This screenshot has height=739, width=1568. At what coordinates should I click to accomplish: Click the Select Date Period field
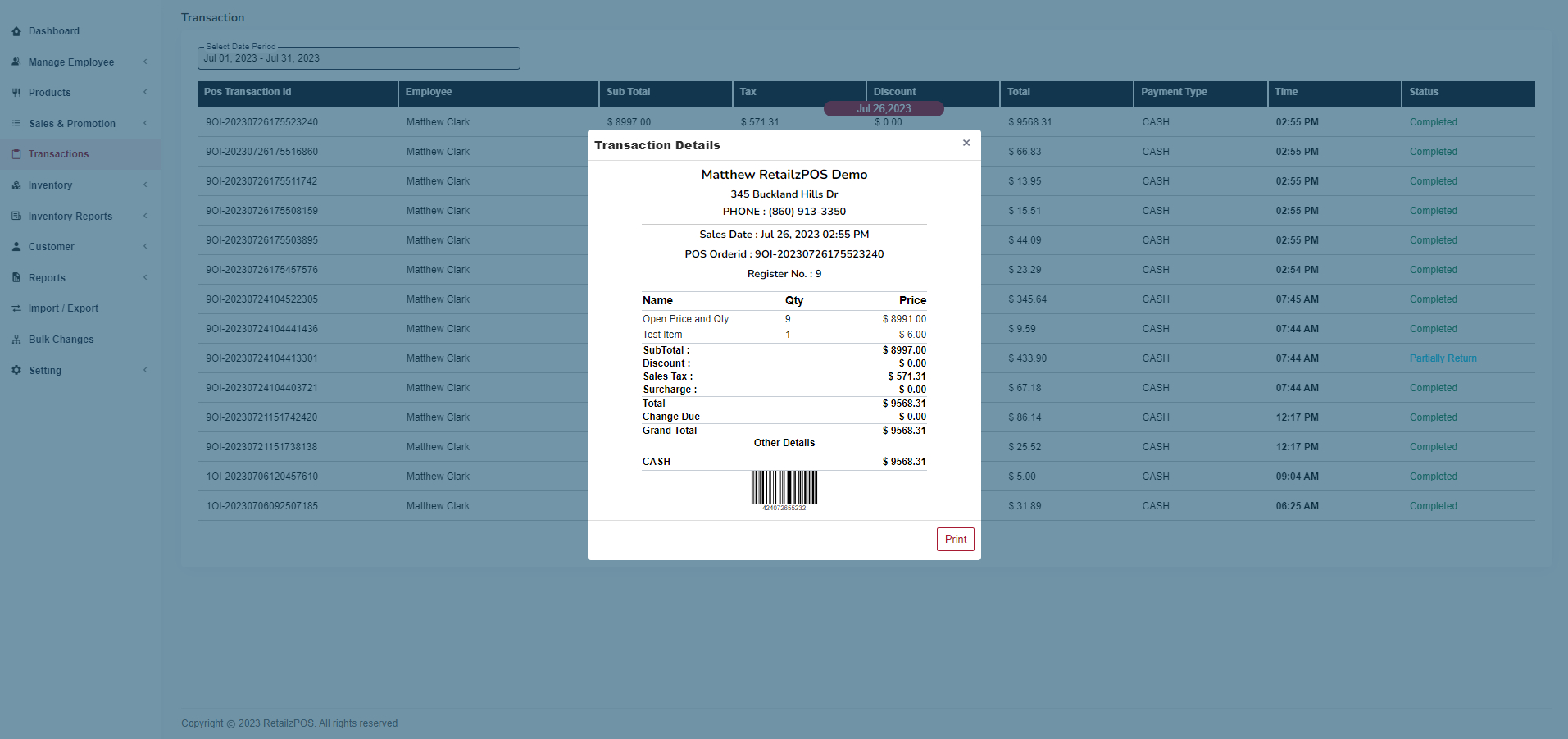point(358,58)
